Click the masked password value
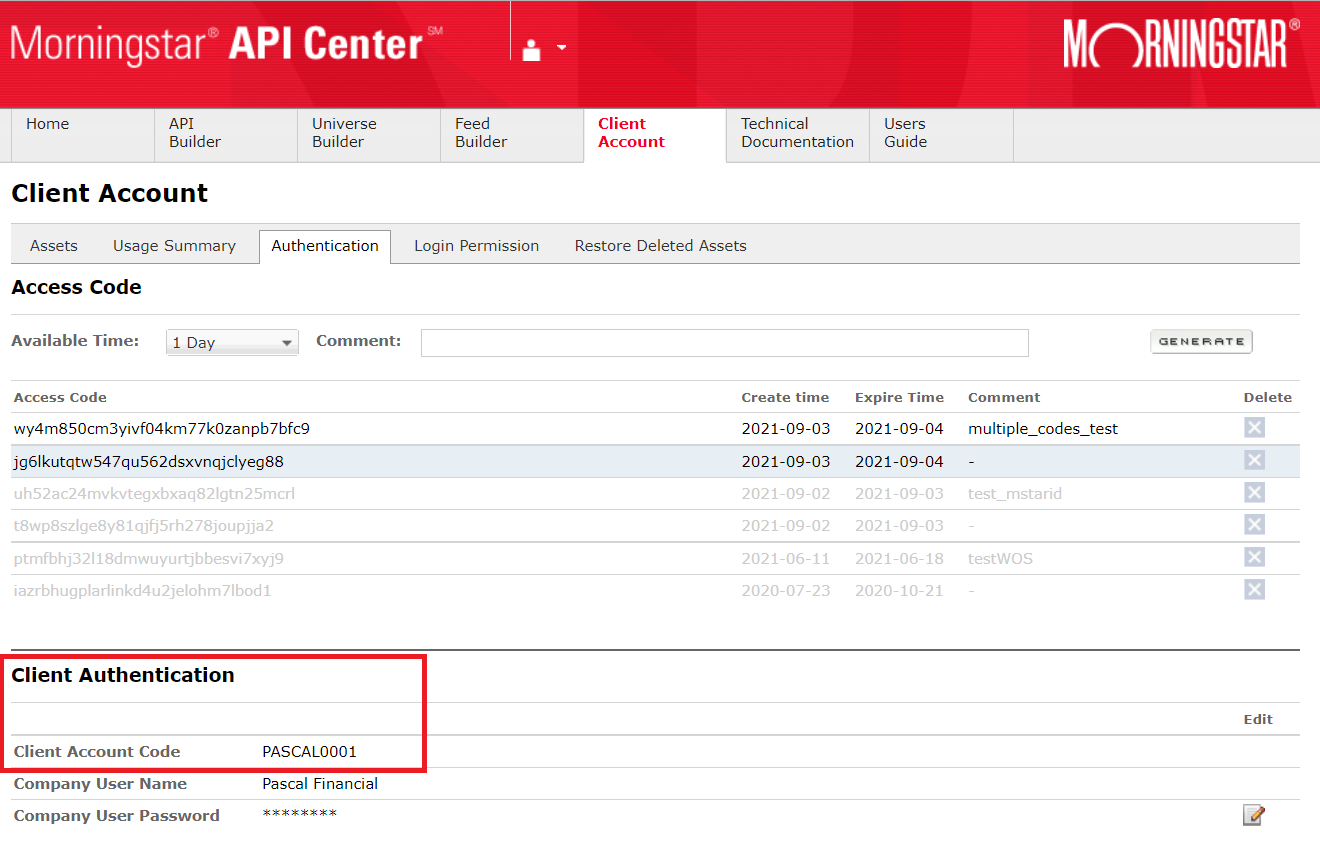The height and width of the screenshot is (859, 1320). [300, 814]
